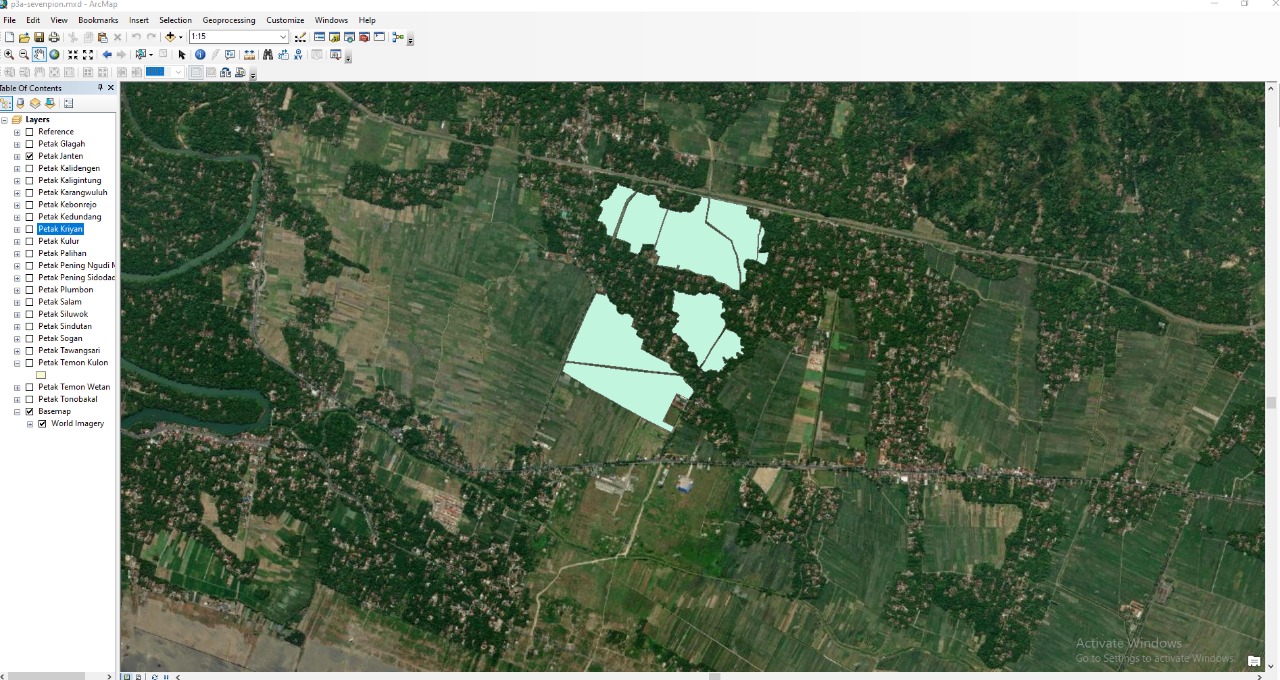Open Go To XY tool
The height and width of the screenshot is (680, 1280).
click(x=298, y=54)
